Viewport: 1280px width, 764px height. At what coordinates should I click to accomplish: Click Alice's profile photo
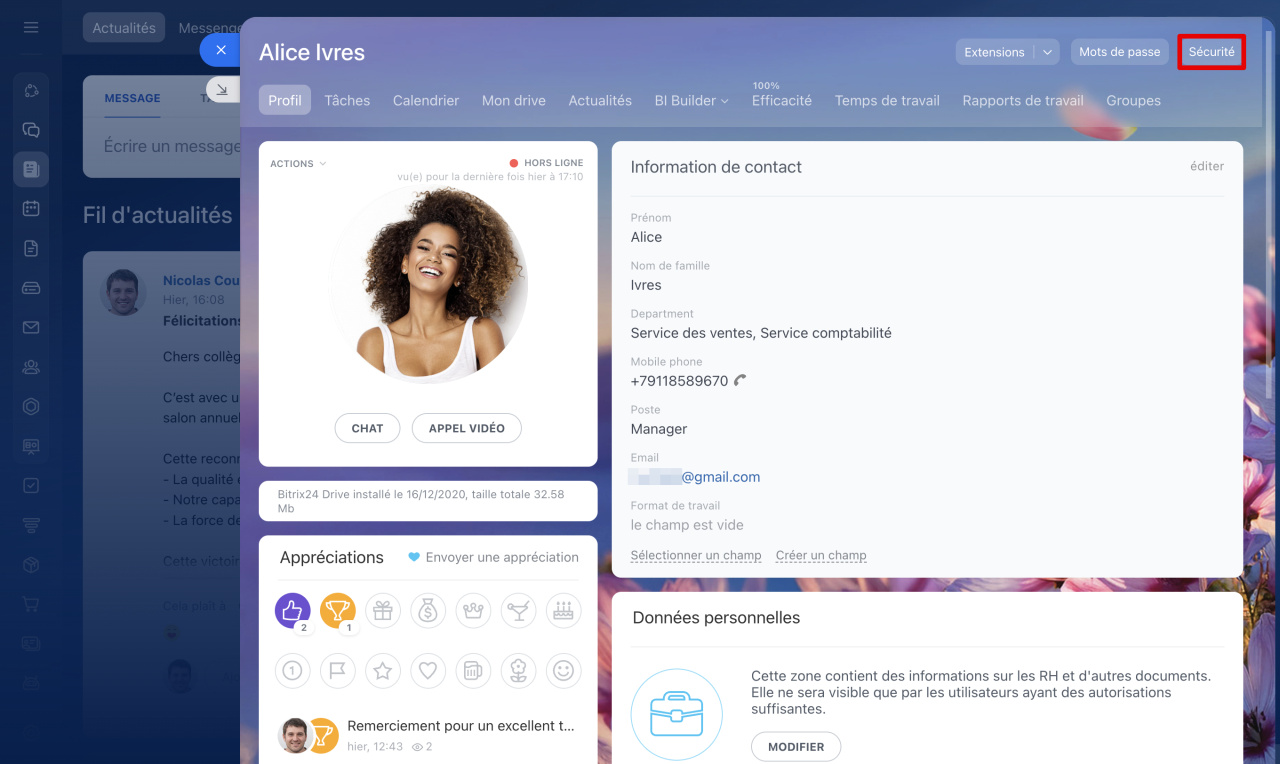click(x=429, y=284)
